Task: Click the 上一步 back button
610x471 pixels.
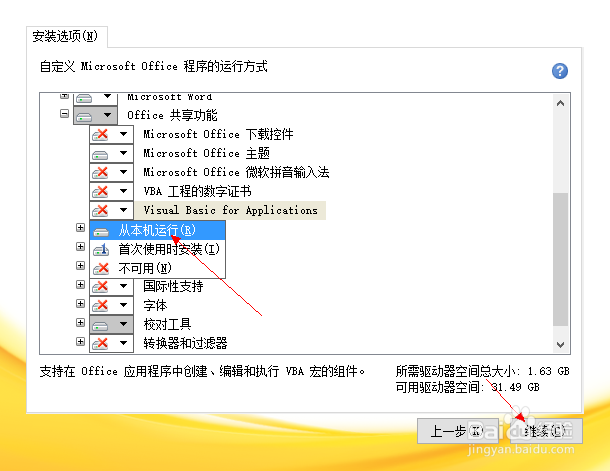Action: (458, 431)
